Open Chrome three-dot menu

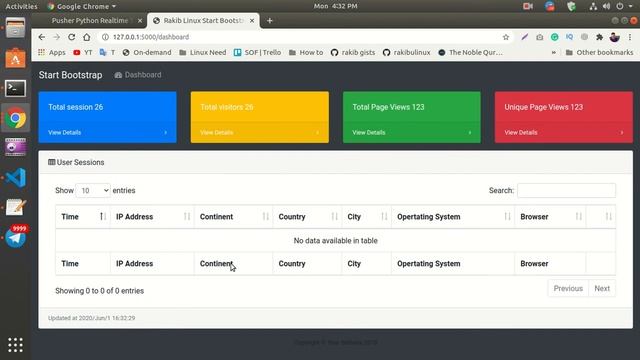[630, 37]
